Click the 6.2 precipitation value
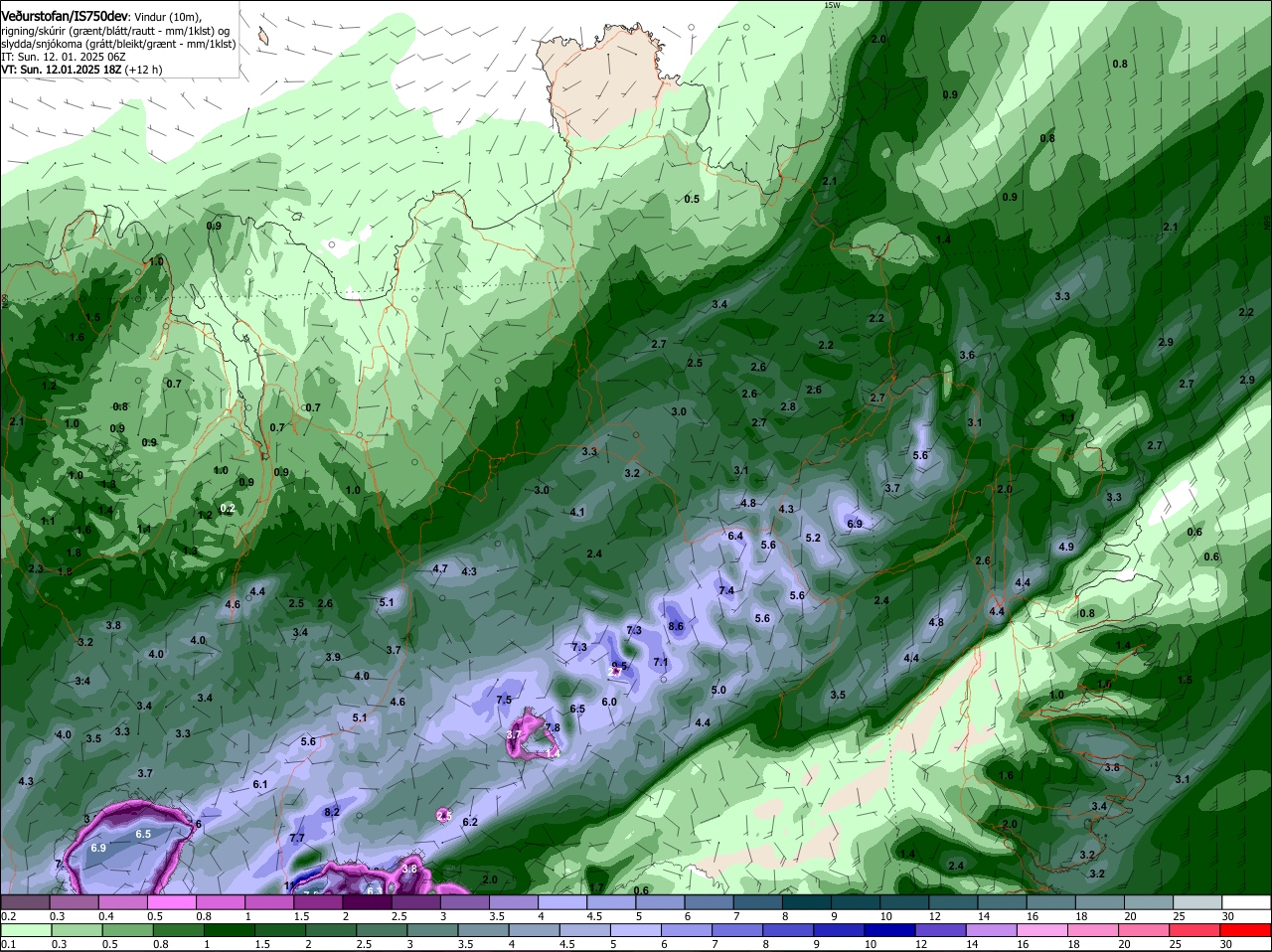1272x952 pixels. click(470, 822)
